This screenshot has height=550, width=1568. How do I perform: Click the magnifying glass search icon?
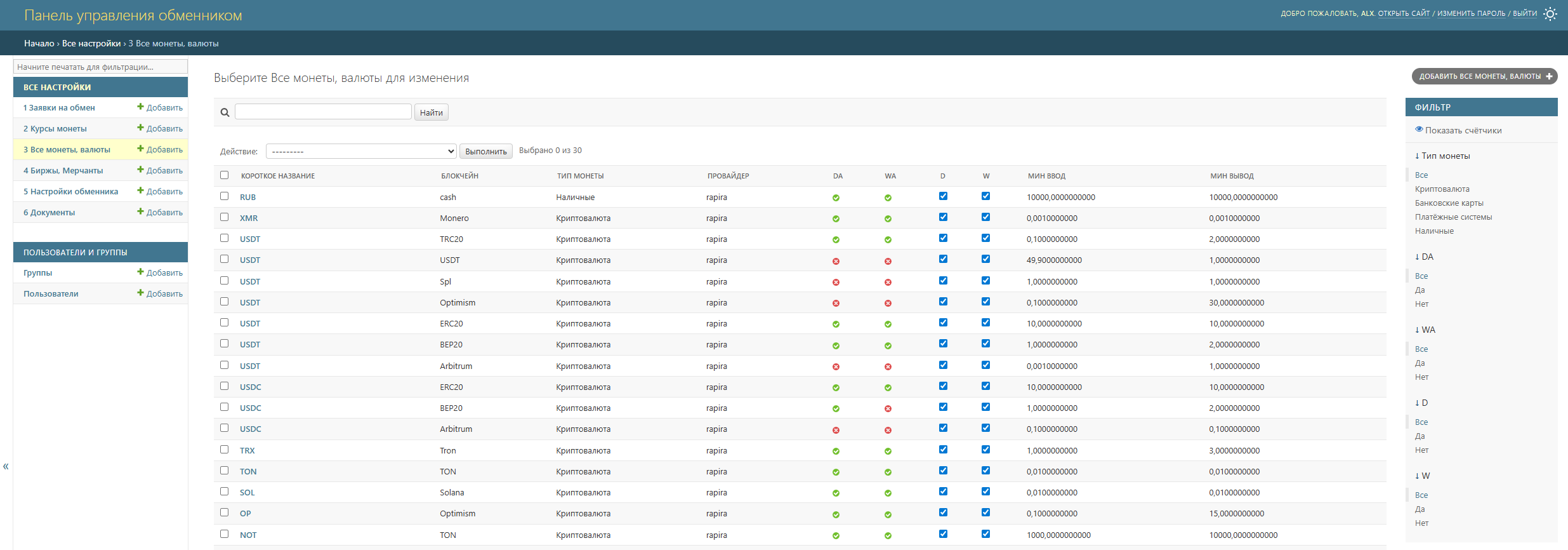[x=225, y=112]
